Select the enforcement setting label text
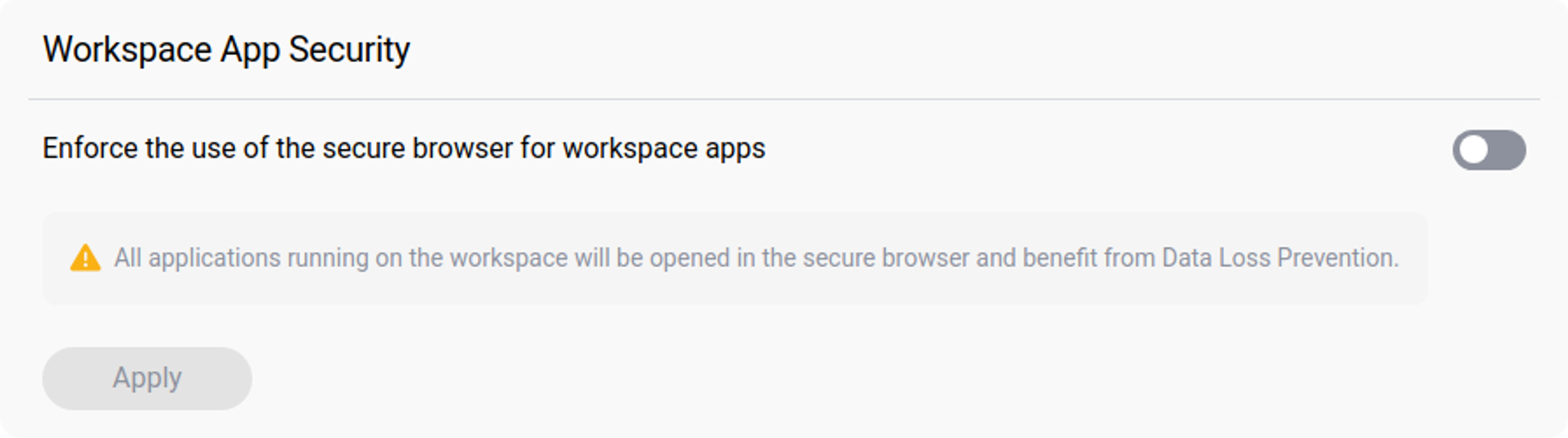Screen dimensions: 1568x438 click(x=405, y=147)
